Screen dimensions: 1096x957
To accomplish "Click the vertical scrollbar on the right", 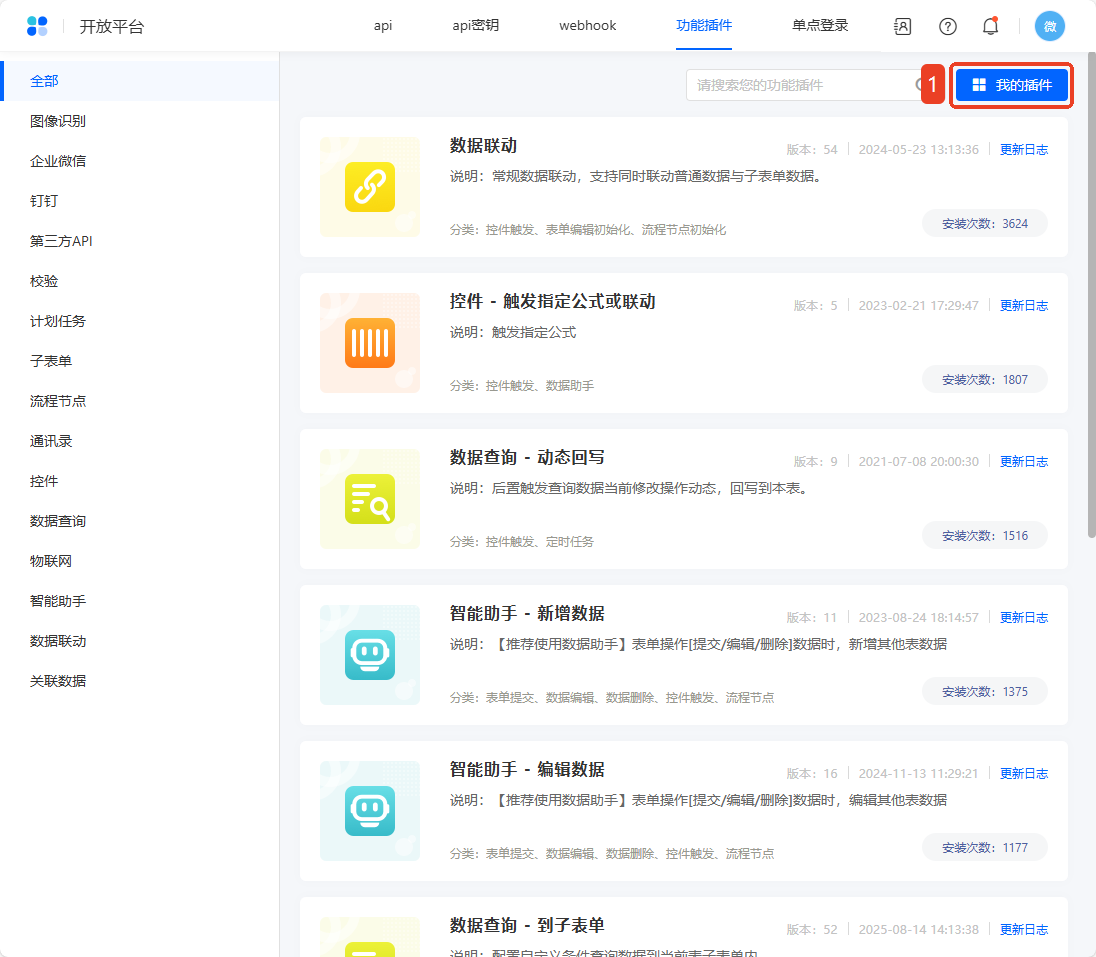I will click(1090, 300).
